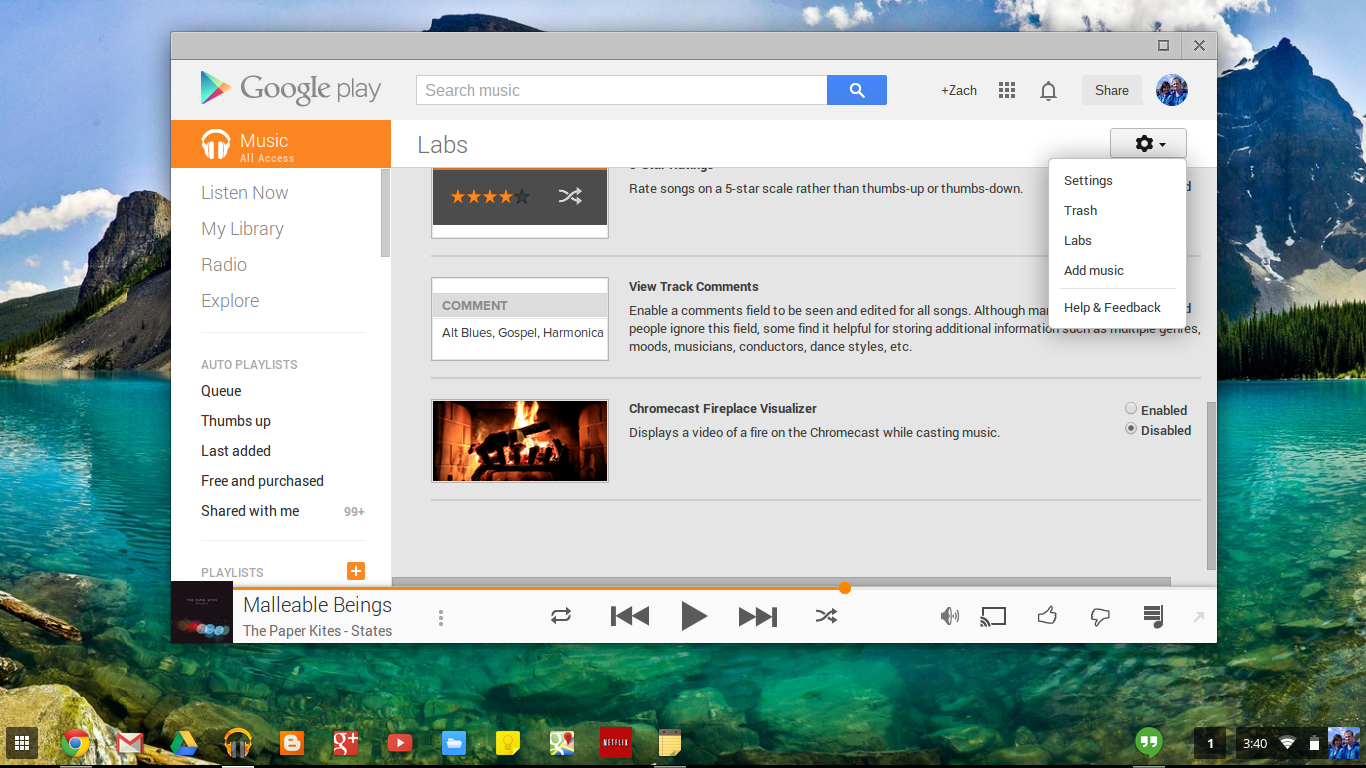Click the 5-star ratings thumbnail
The width and height of the screenshot is (1366, 768).
tap(520, 203)
